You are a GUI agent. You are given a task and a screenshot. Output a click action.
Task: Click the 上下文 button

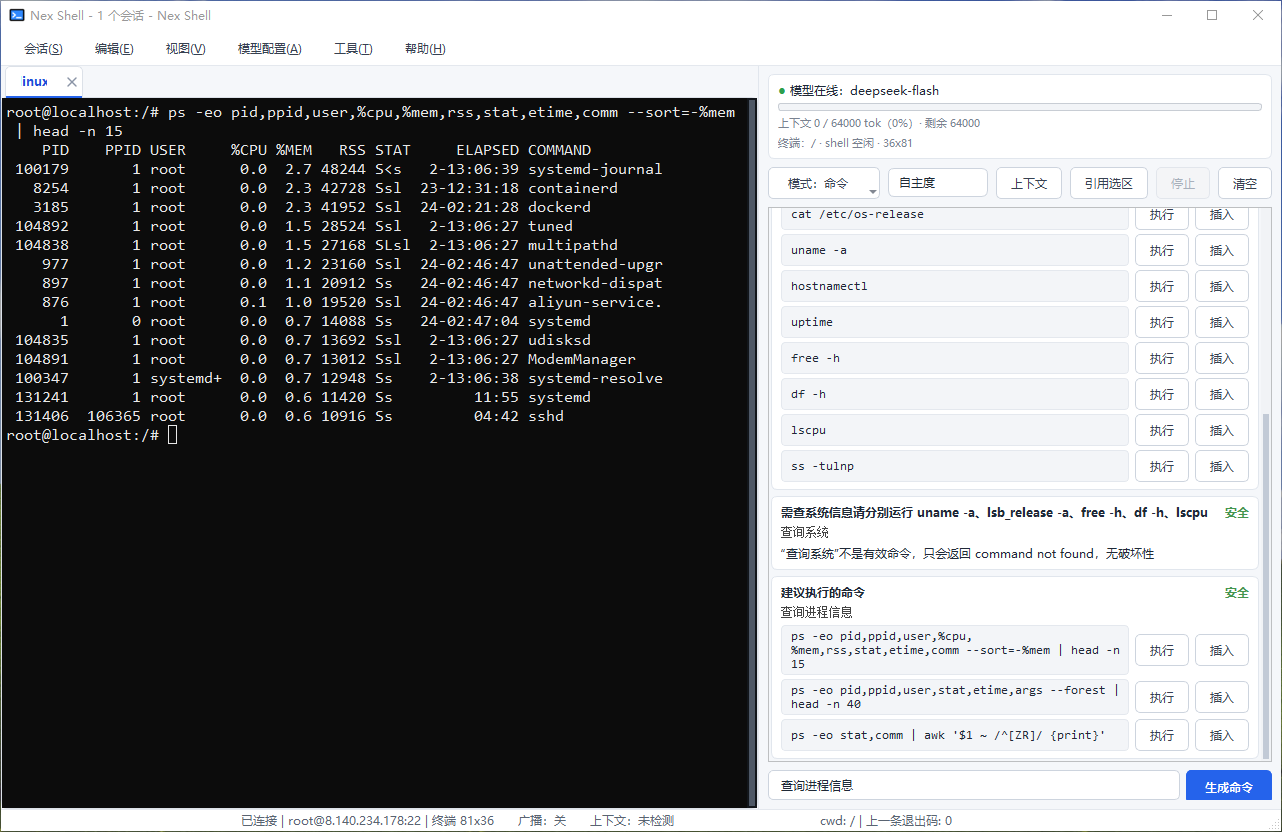pos(1028,183)
